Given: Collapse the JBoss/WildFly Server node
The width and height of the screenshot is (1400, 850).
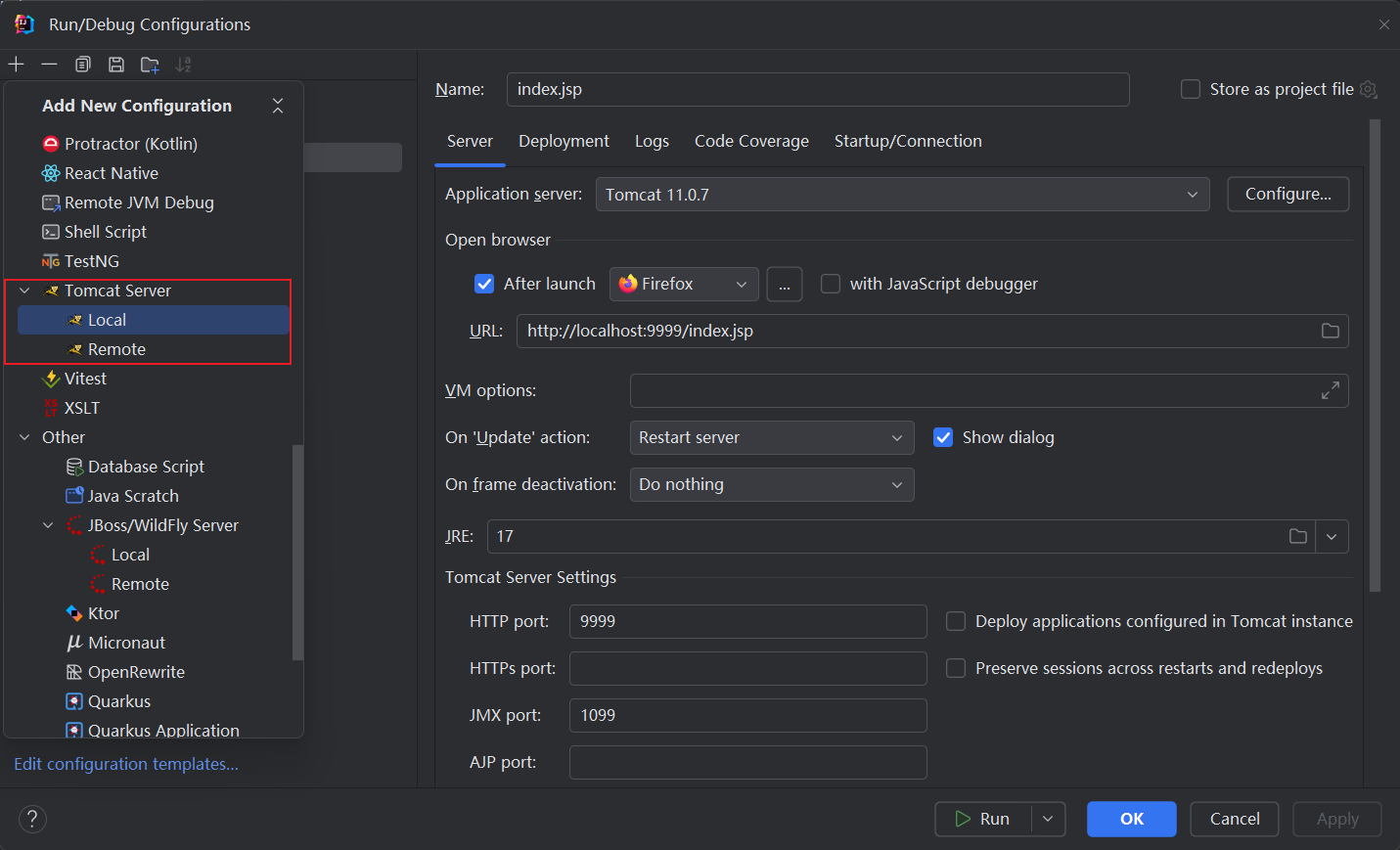Looking at the screenshot, I should [x=49, y=525].
